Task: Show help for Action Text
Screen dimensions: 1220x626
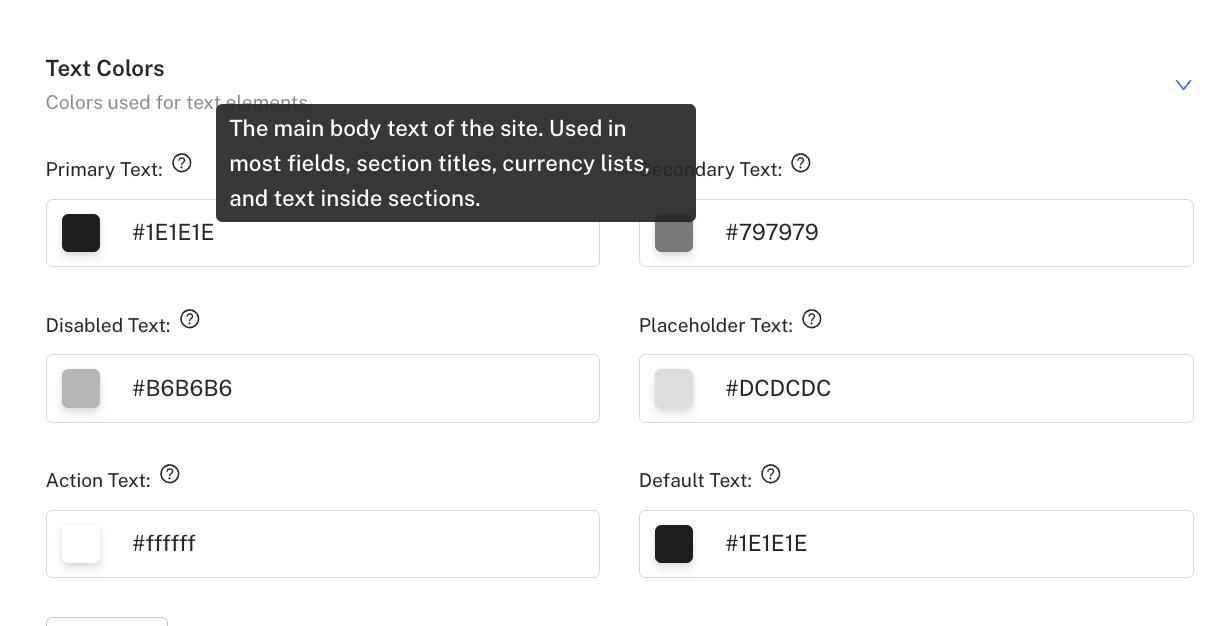Action: [170, 474]
